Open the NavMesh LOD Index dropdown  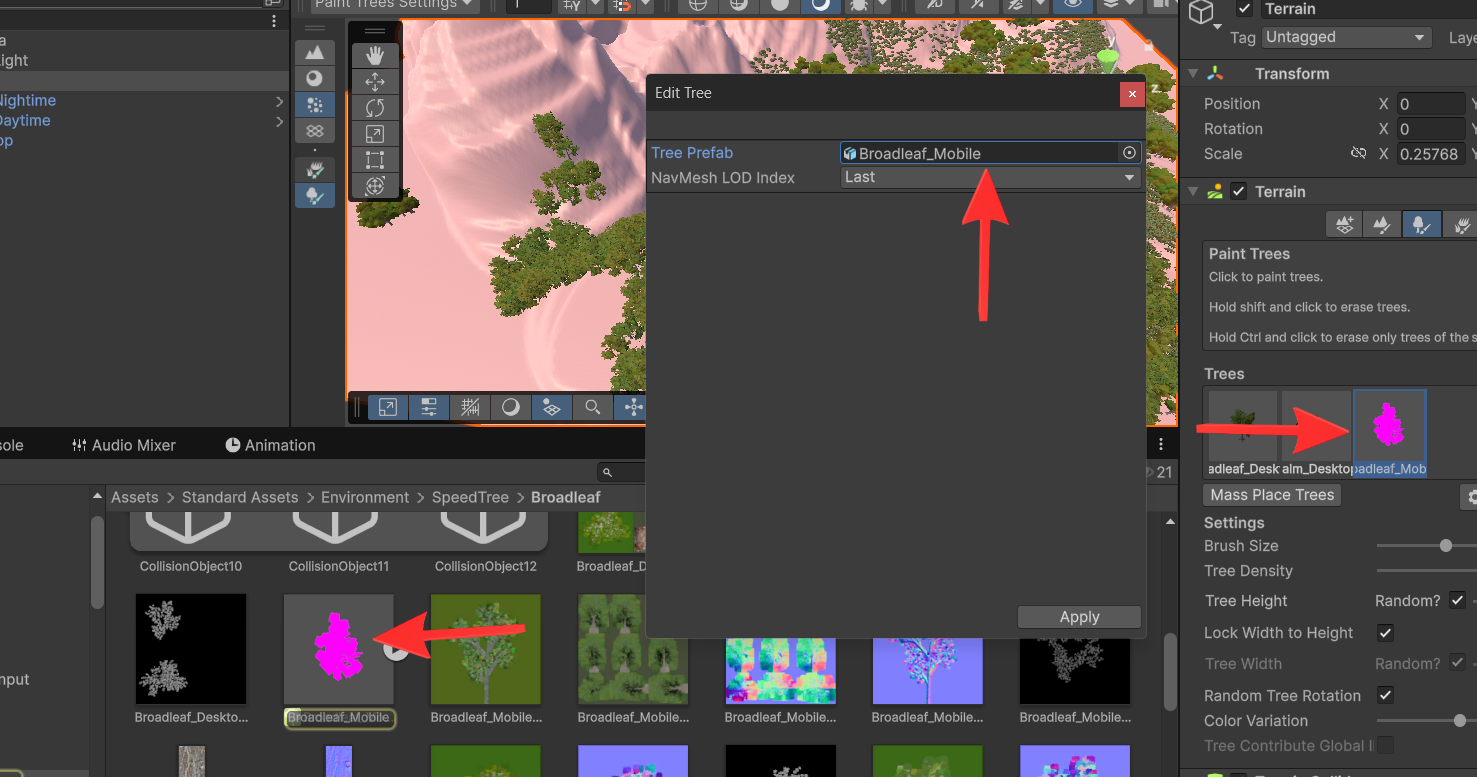tap(990, 177)
